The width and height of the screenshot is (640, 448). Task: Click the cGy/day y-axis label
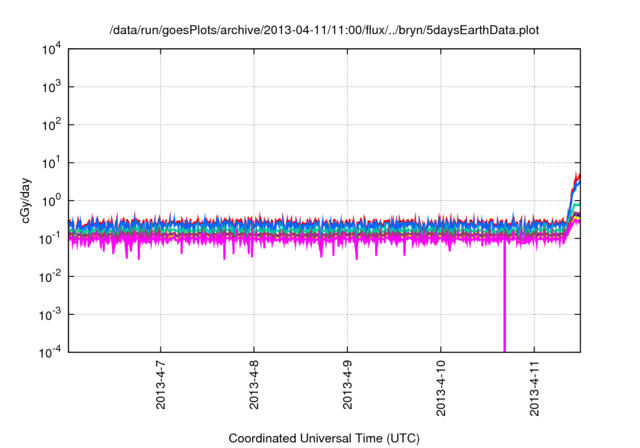tap(26, 200)
